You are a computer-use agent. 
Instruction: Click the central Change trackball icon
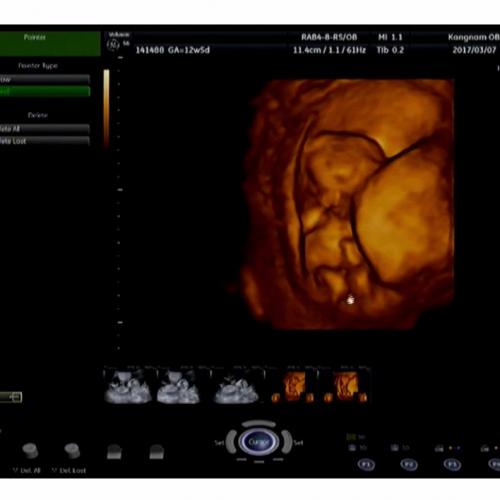coord(259,442)
